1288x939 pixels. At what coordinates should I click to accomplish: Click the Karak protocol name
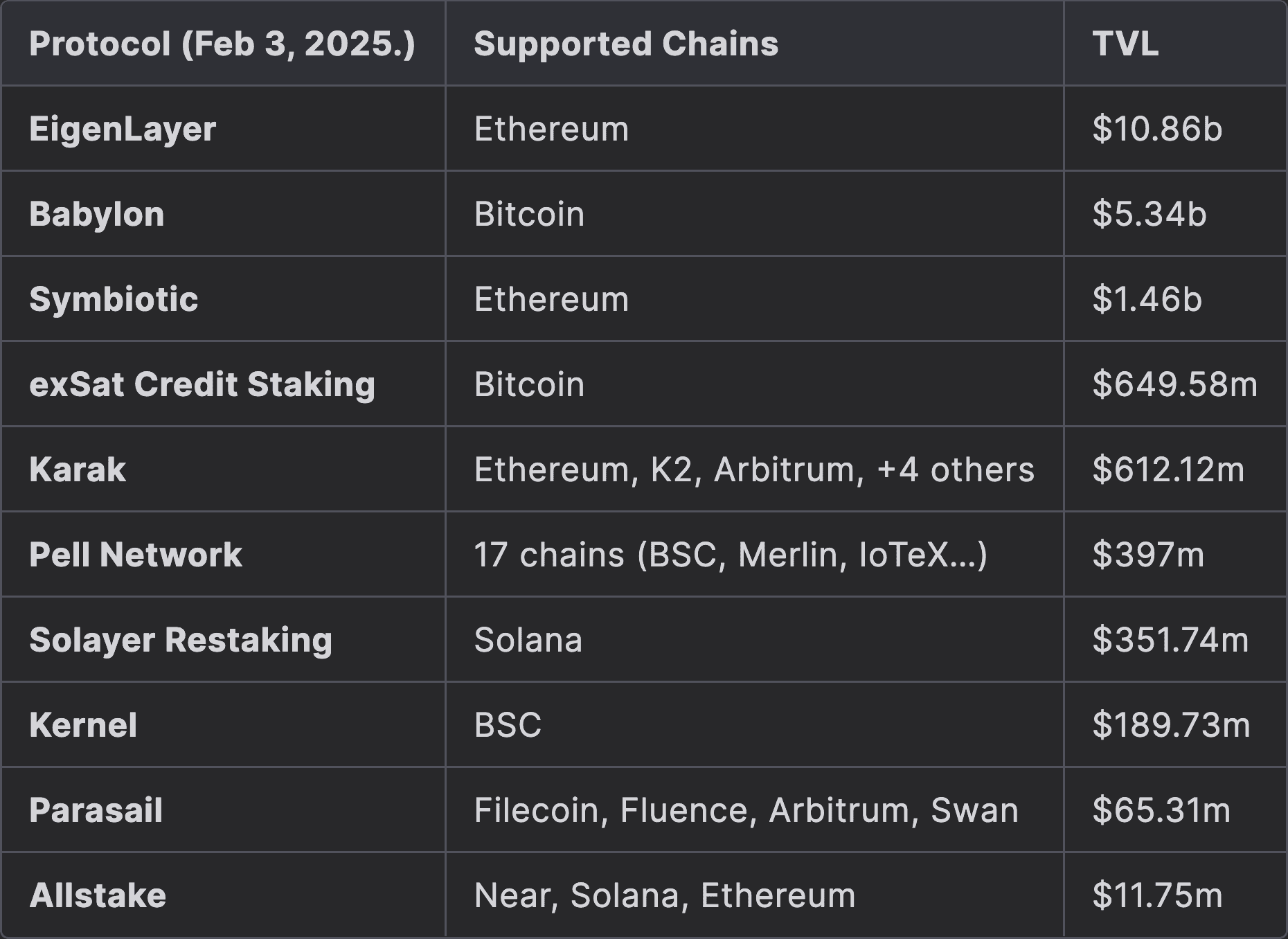(x=78, y=470)
